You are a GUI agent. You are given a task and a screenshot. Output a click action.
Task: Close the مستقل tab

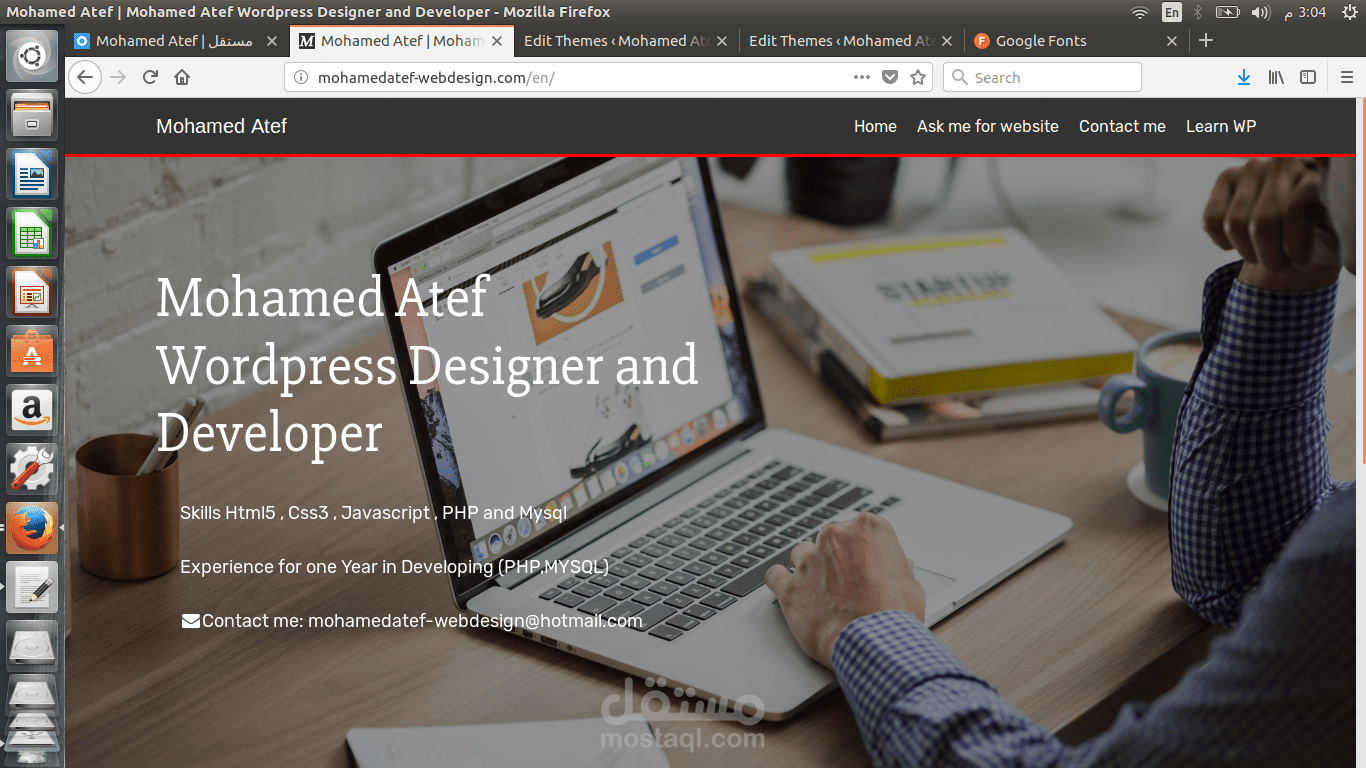click(x=272, y=41)
